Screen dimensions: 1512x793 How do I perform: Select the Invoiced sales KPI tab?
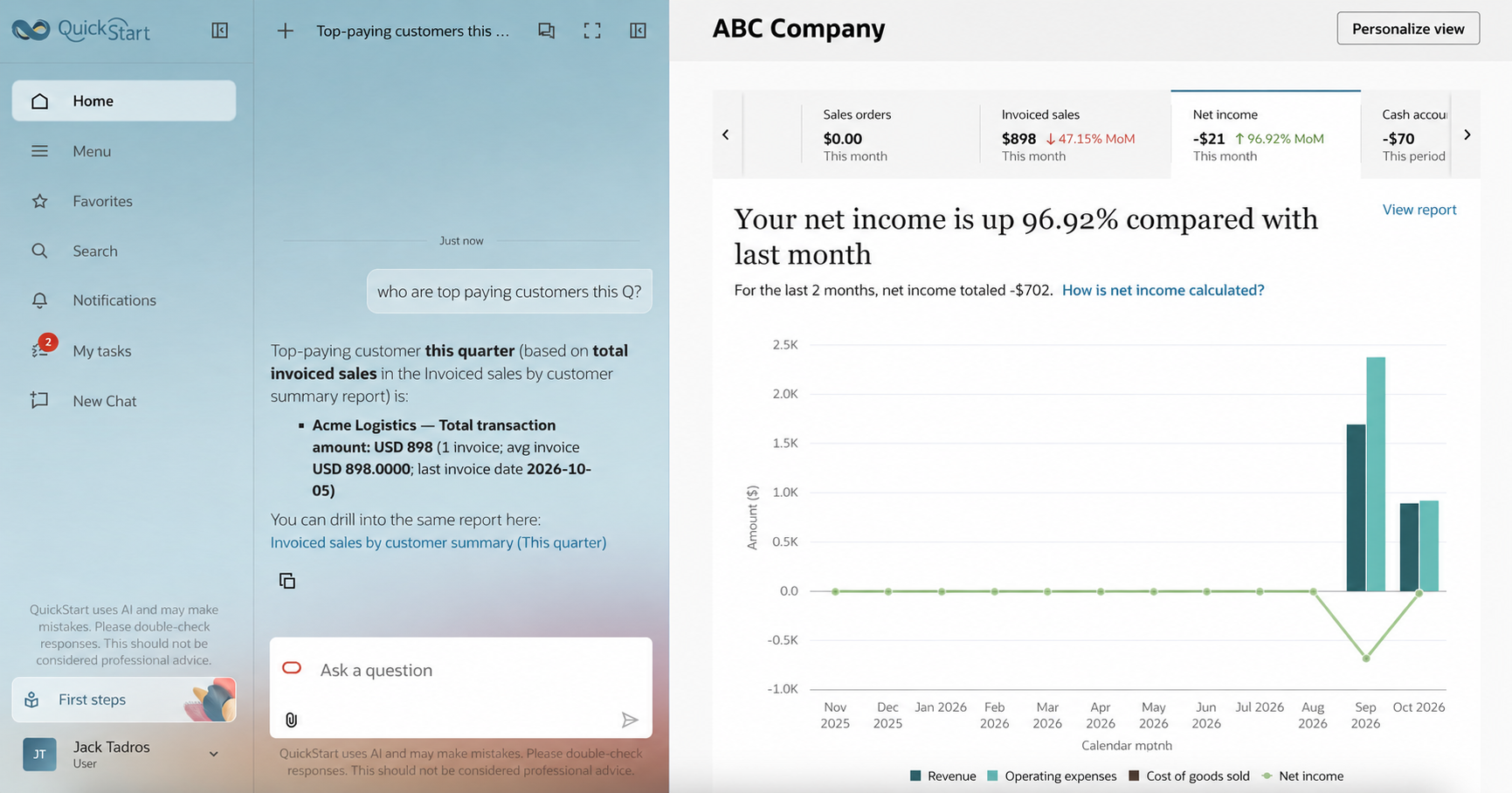pos(1074,134)
